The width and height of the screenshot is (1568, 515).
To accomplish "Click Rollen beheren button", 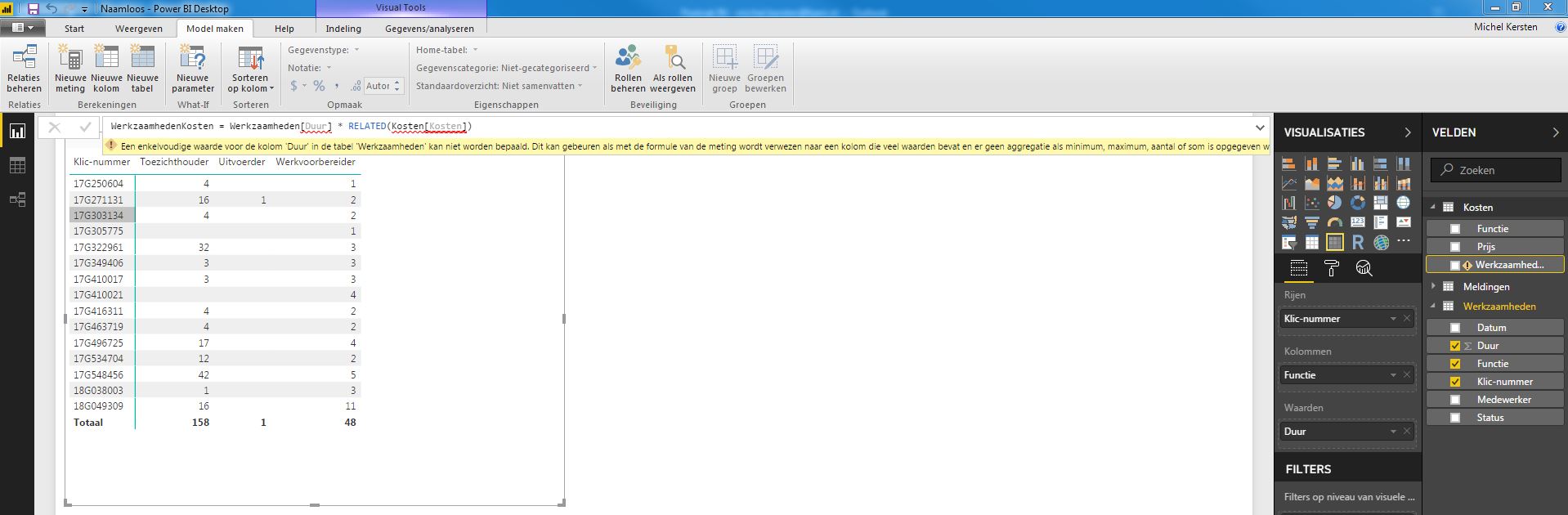I will pyautogui.click(x=628, y=69).
